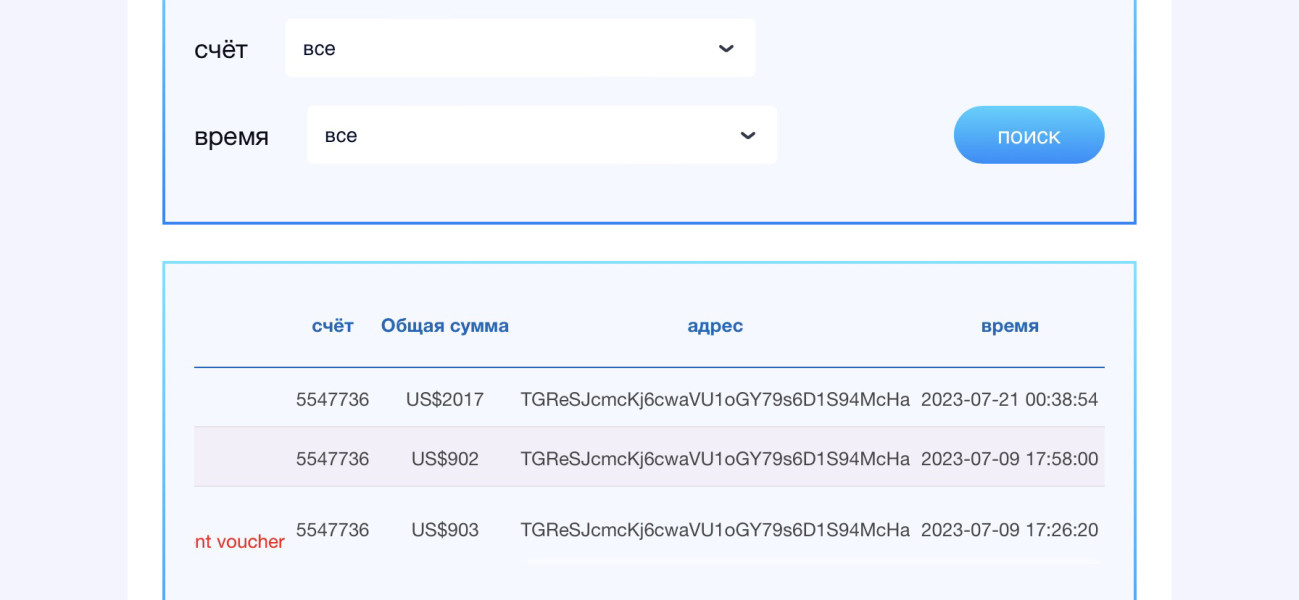Image resolution: width=1299 pixels, height=600 pixels.
Task: Select the US$902 amount cell
Action: click(x=445, y=459)
